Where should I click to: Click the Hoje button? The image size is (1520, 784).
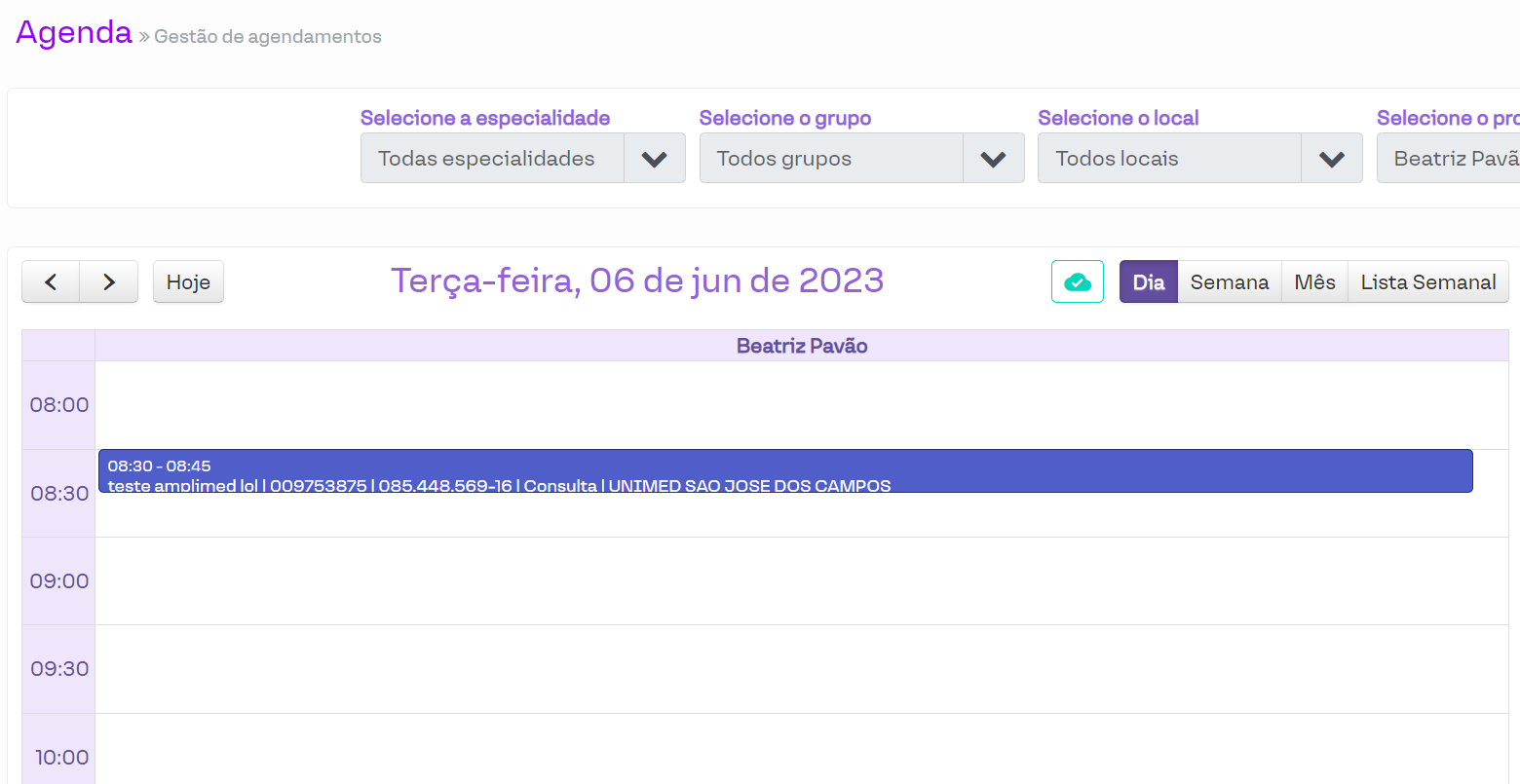click(x=188, y=282)
